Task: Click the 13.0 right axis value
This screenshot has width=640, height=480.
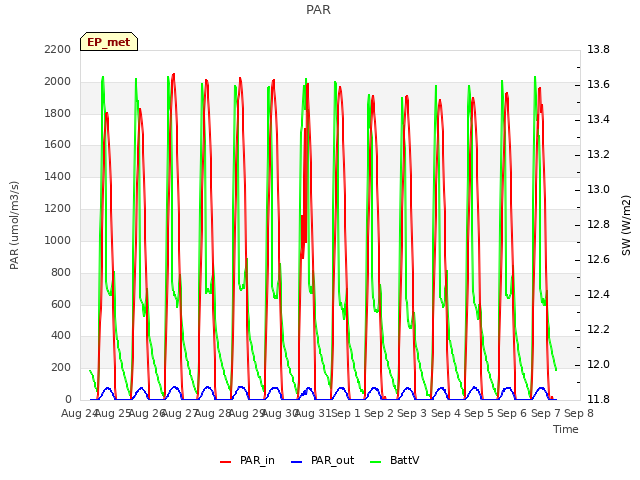Action: (598, 189)
